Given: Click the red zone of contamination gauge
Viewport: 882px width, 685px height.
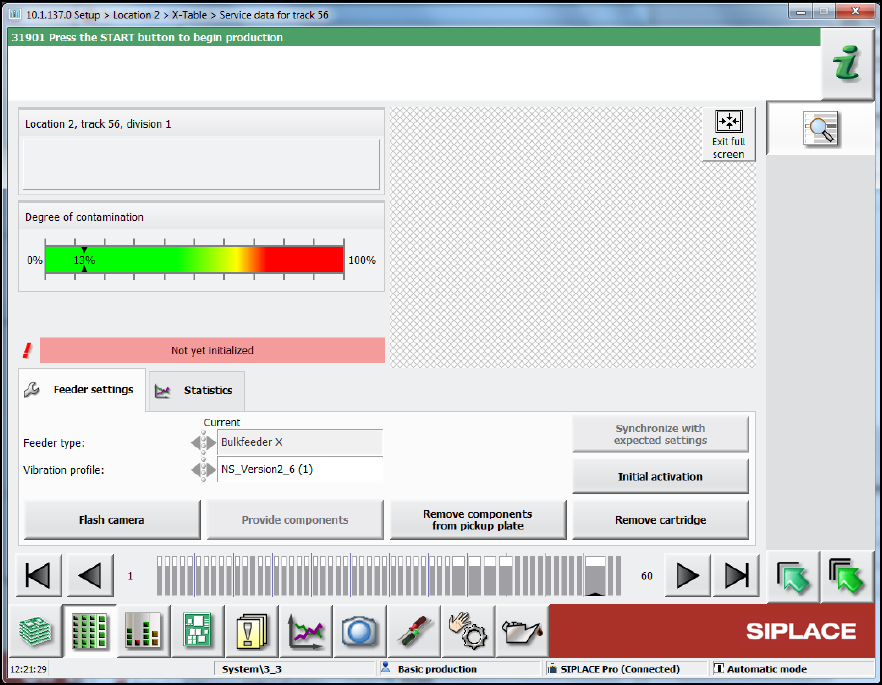Looking at the screenshot, I should pos(304,260).
